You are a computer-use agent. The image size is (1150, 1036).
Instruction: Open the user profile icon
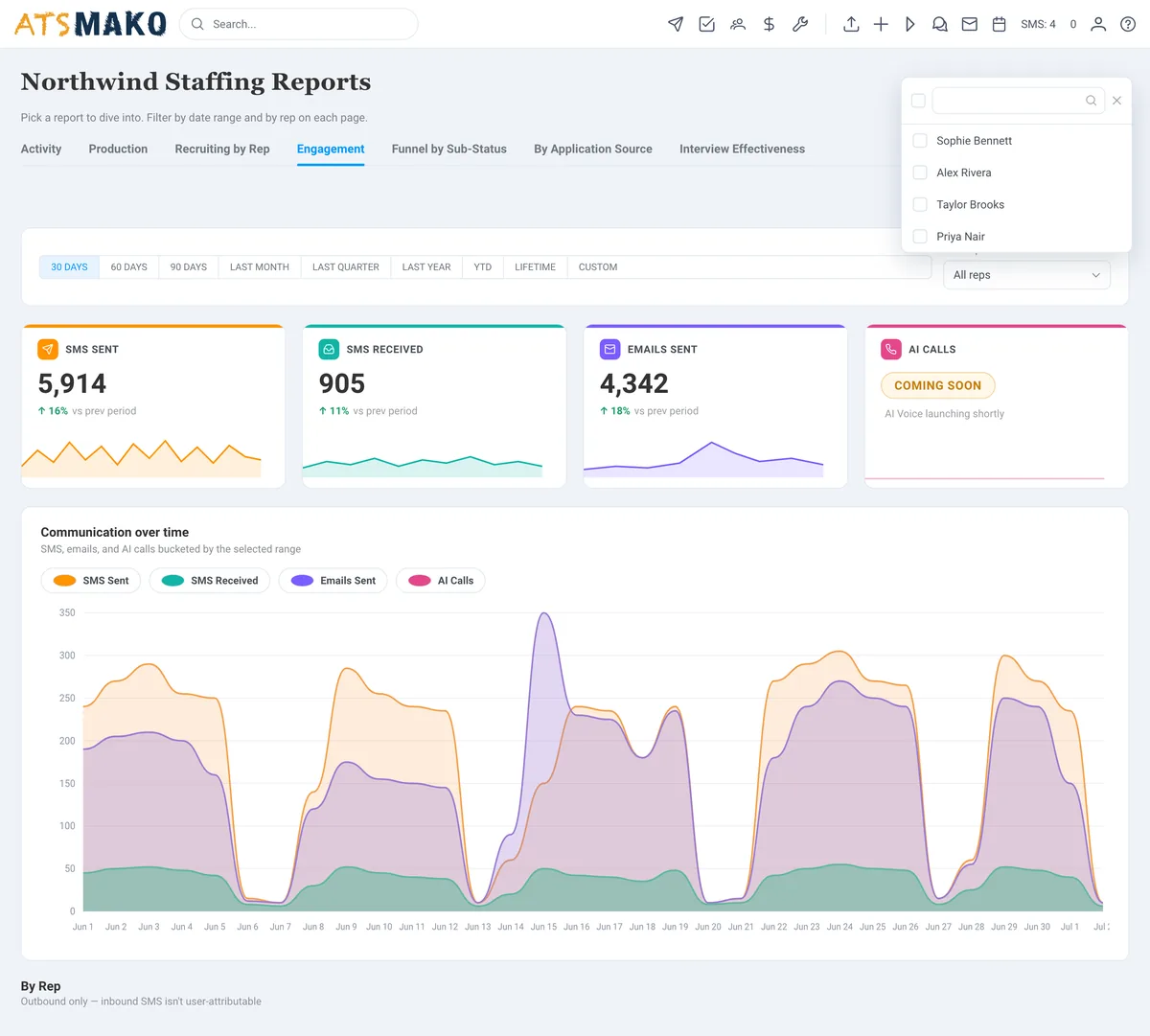(x=1098, y=24)
